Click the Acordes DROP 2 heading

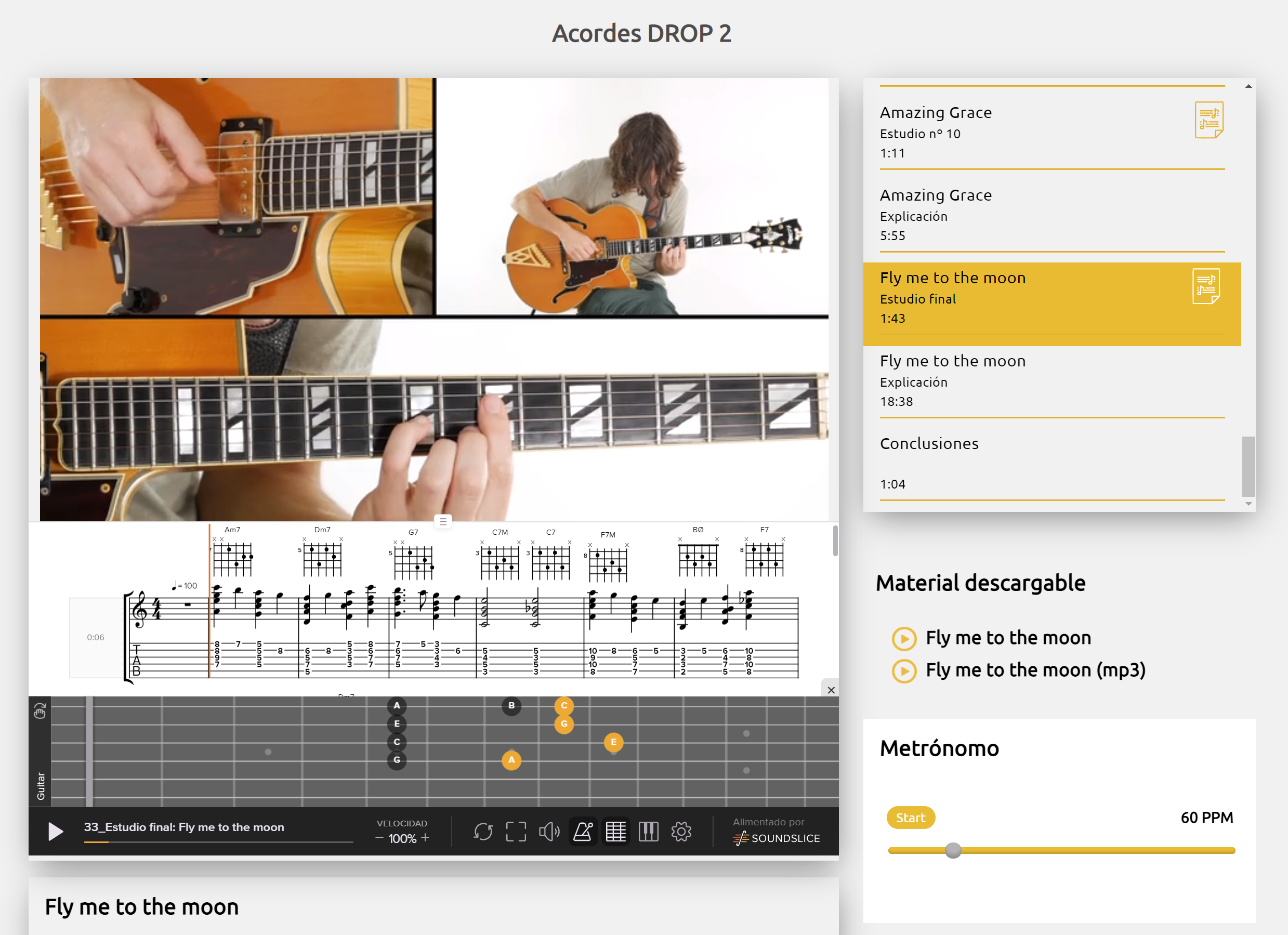[642, 33]
